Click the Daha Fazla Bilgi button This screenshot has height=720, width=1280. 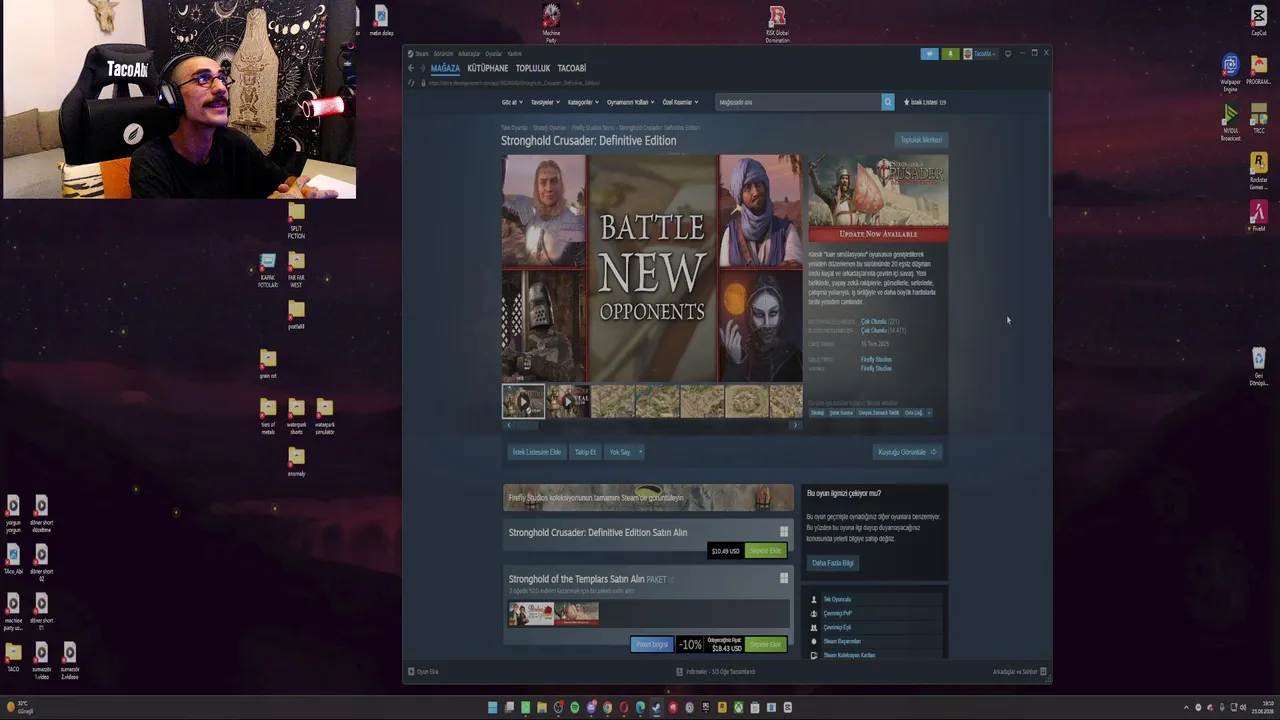833,563
